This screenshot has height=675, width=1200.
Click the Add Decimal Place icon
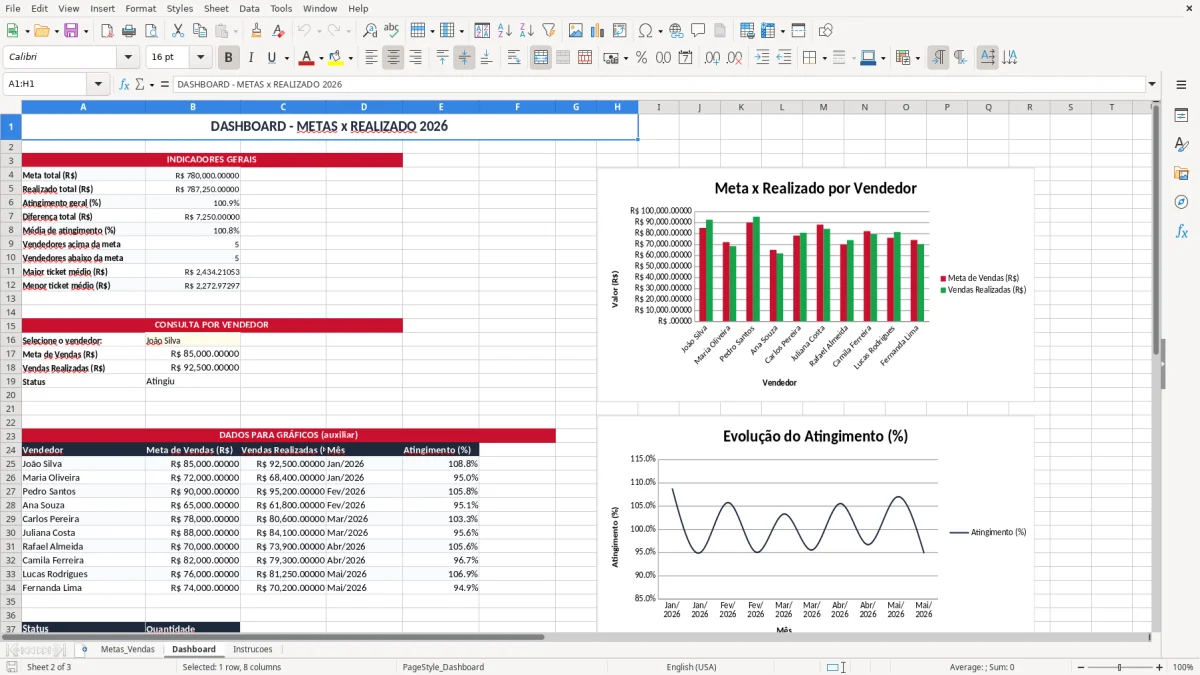712,58
